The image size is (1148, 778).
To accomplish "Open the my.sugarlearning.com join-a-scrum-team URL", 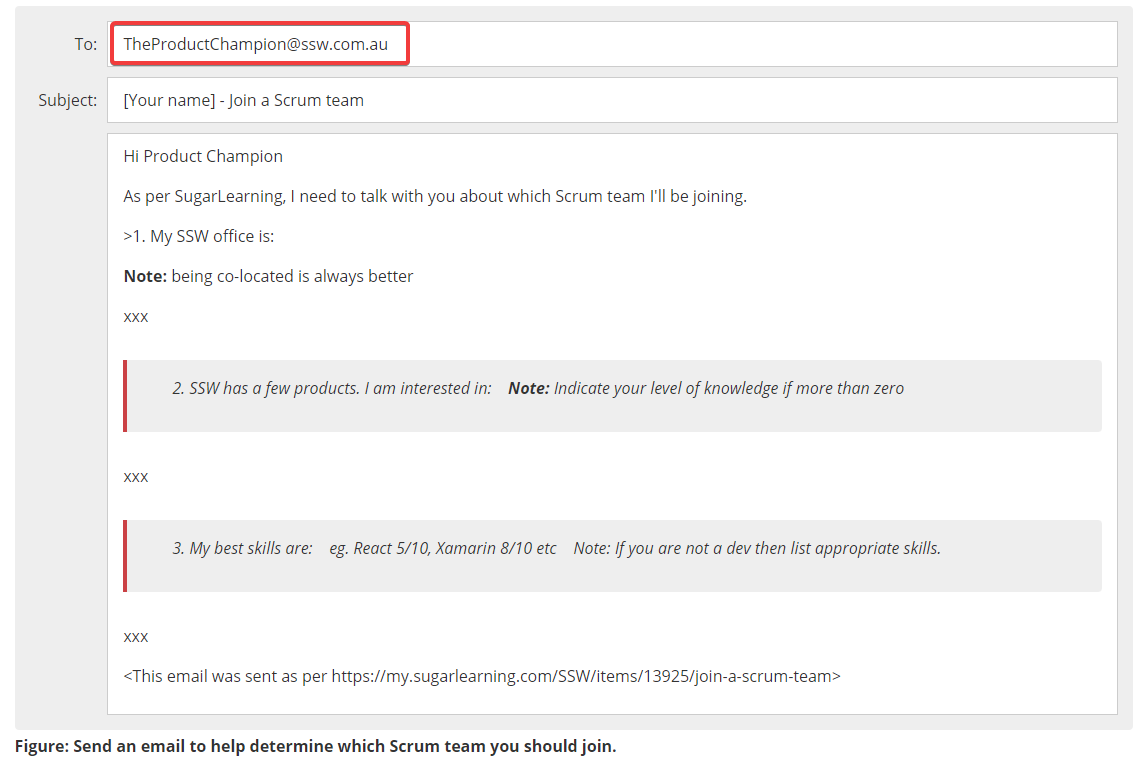I will tap(583, 676).
